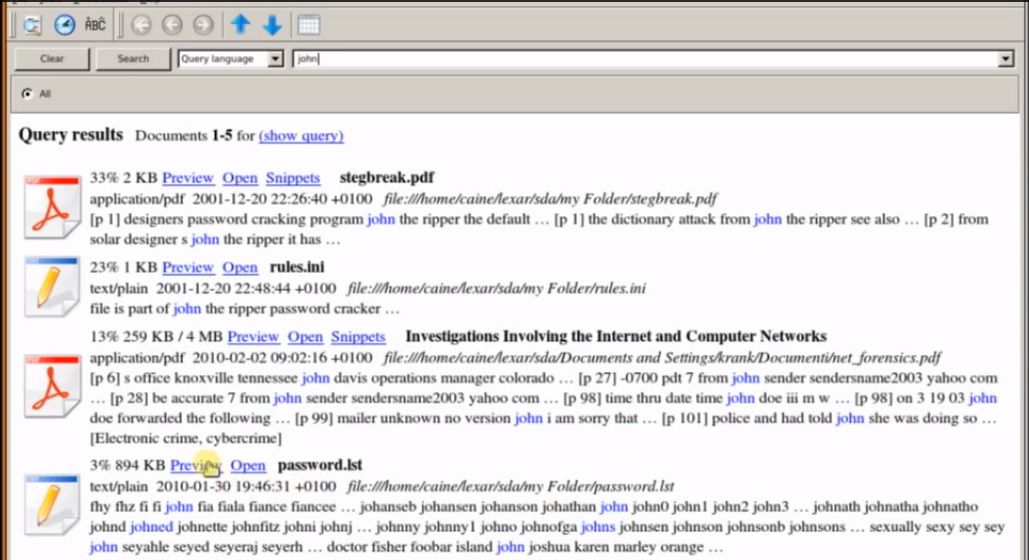
Task: Click password.lst pencil text icon
Action: pyautogui.click(x=52, y=504)
